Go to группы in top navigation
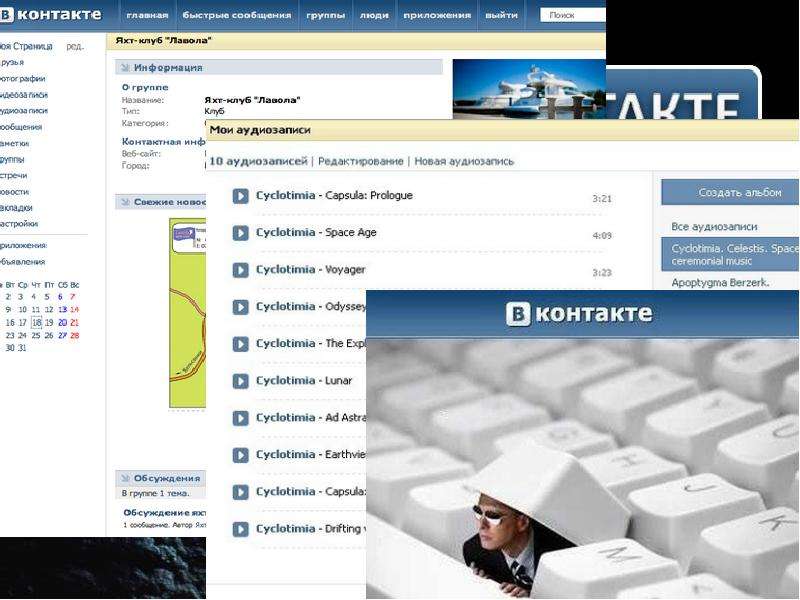This screenshot has width=800, height=600. coord(326,15)
